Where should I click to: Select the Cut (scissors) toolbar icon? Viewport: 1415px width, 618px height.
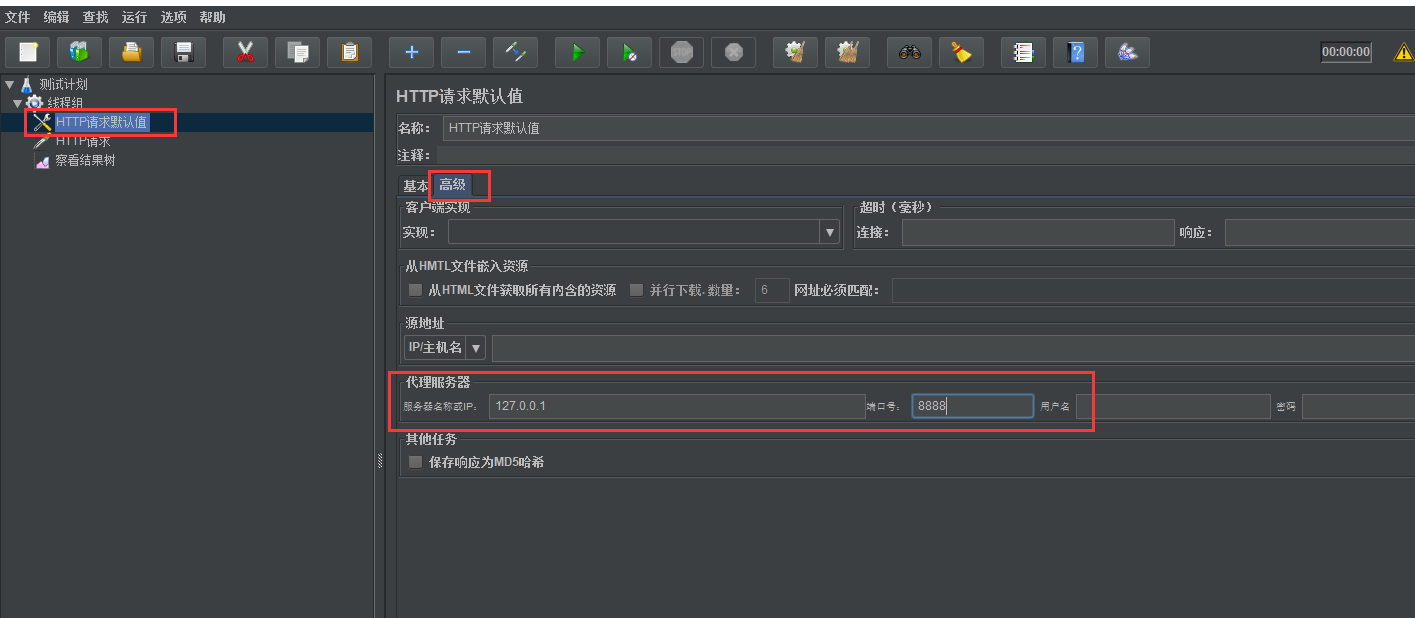pos(245,52)
